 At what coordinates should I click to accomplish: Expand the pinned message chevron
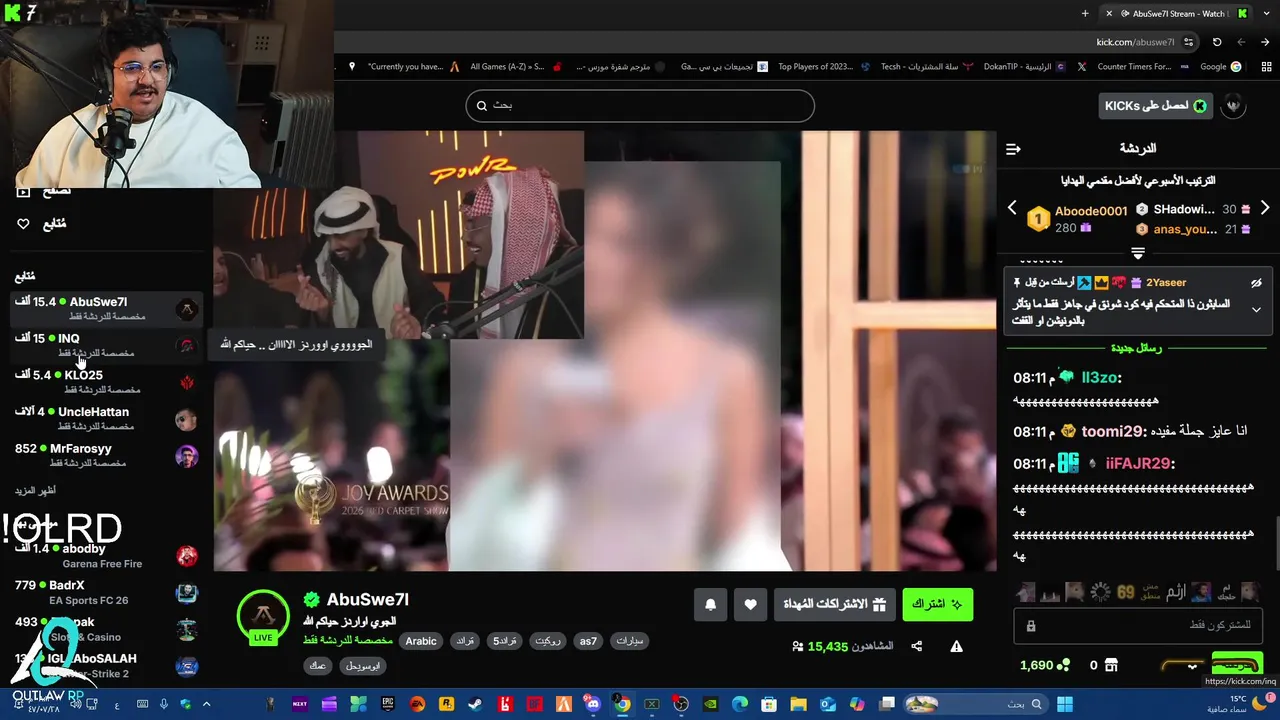coord(1256,310)
